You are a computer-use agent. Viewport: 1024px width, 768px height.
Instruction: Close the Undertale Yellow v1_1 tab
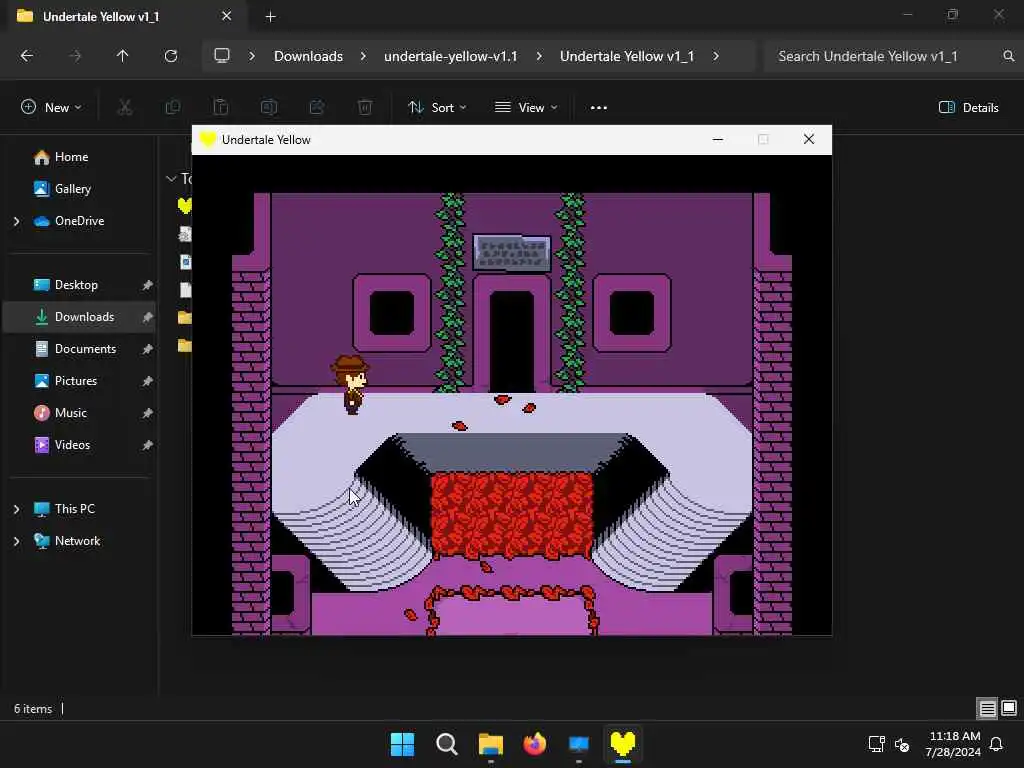227,16
